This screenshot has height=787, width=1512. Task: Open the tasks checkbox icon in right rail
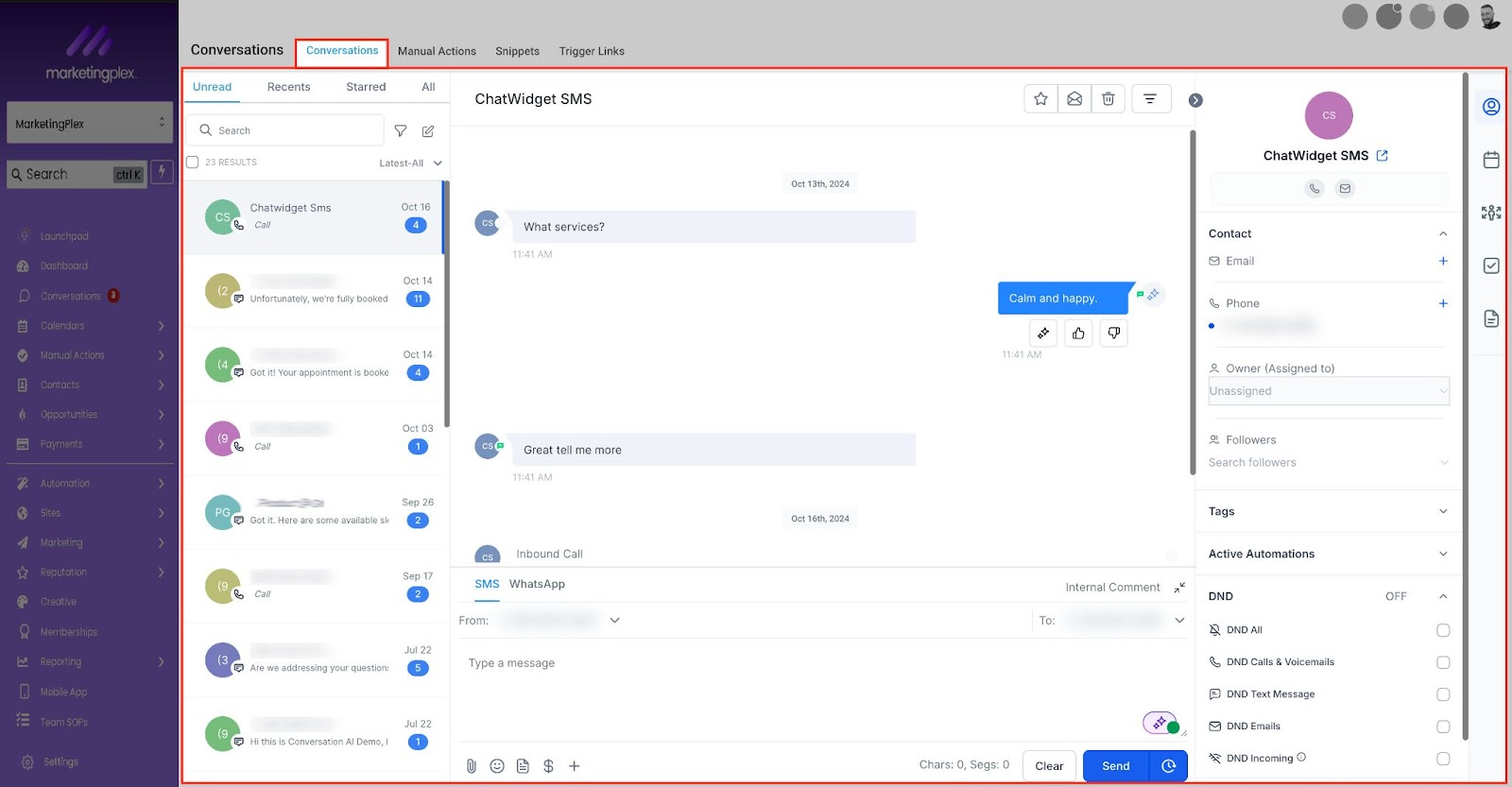tap(1491, 265)
